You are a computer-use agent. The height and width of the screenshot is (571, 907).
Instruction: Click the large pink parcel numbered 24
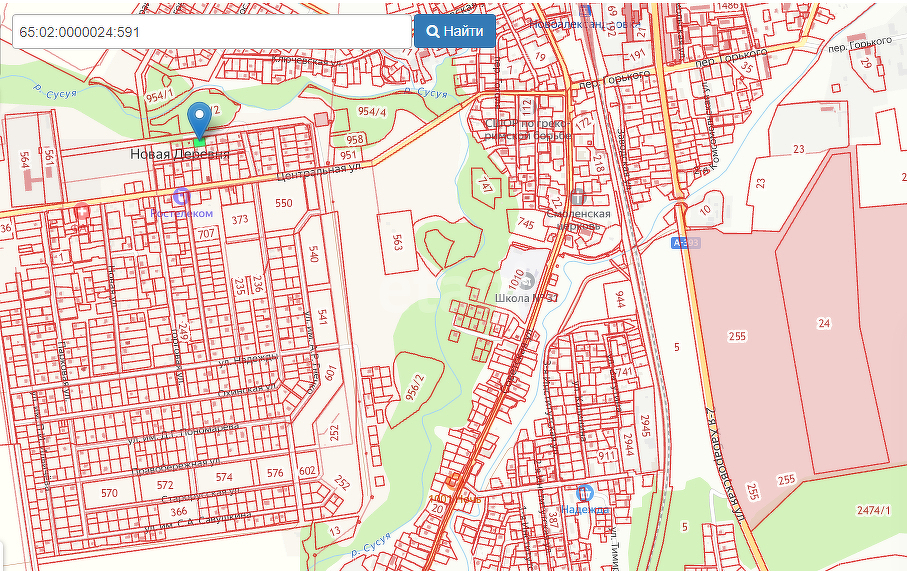click(823, 323)
